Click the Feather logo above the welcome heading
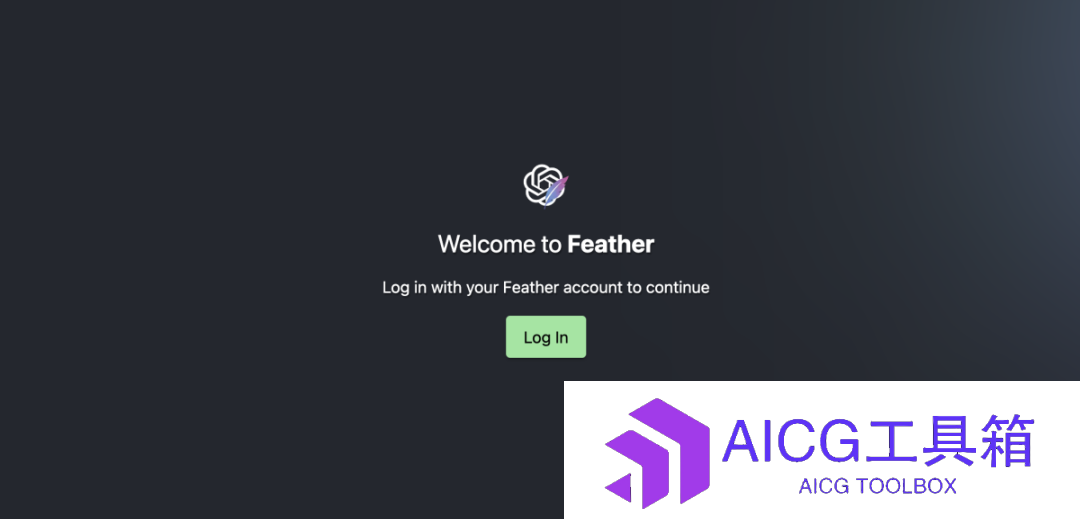Viewport: 1080px width, 519px height. [546, 186]
